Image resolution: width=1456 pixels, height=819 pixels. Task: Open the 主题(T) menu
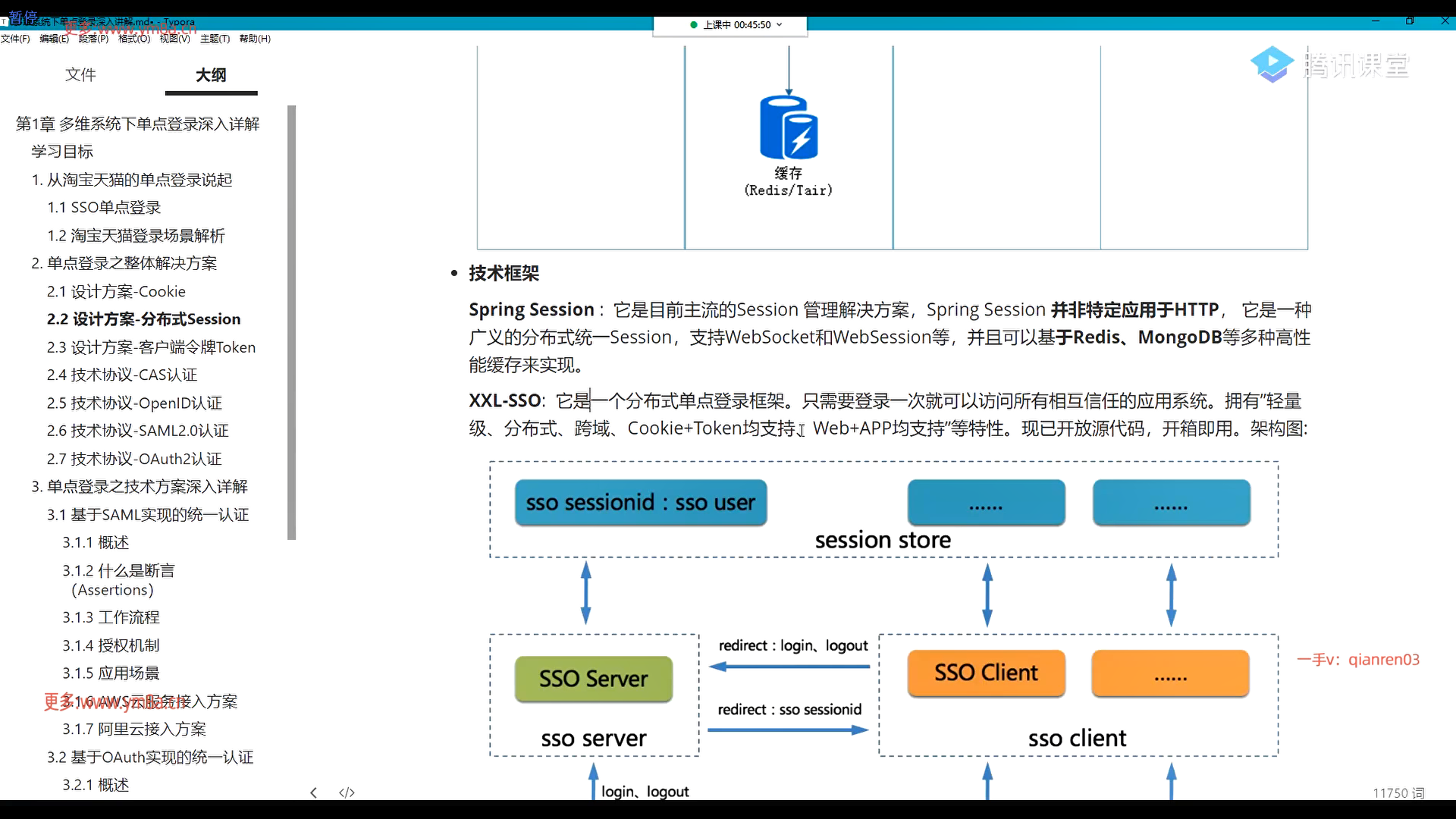[x=215, y=39]
